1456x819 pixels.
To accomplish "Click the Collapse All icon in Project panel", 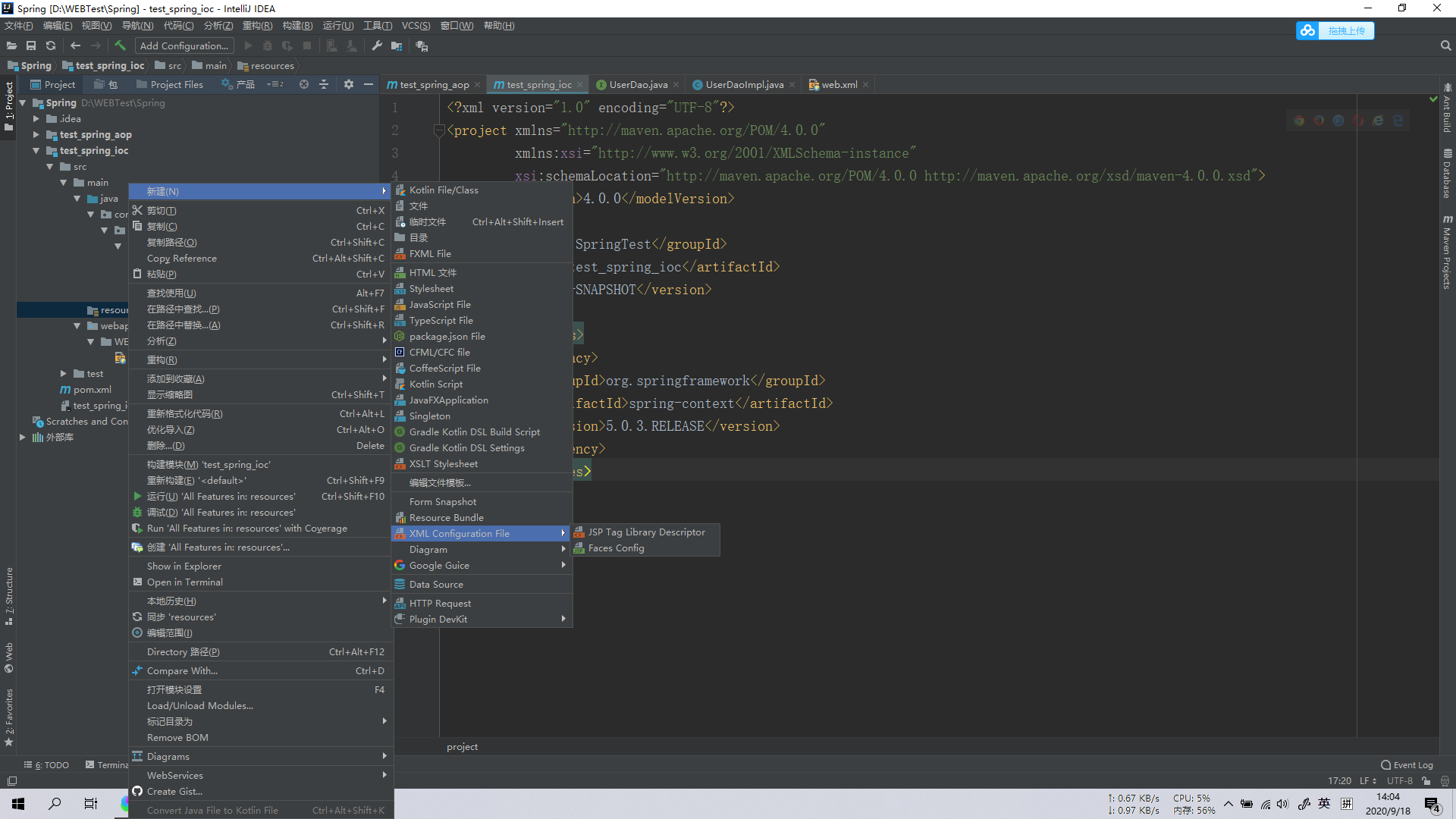I will (x=324, y=84).
